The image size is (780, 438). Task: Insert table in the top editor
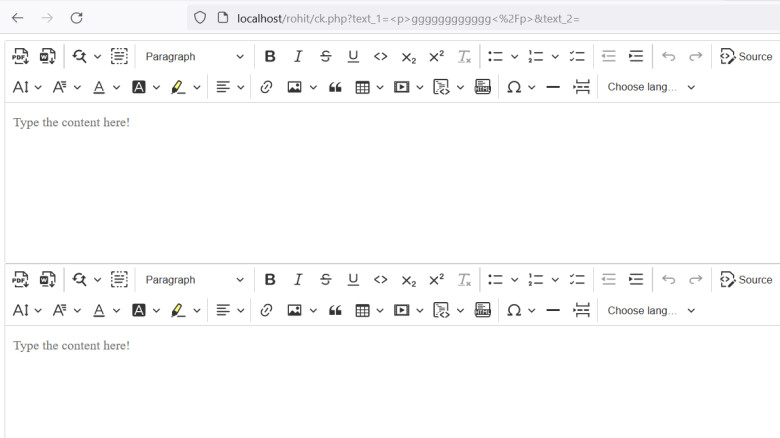[x=362, y=87]
